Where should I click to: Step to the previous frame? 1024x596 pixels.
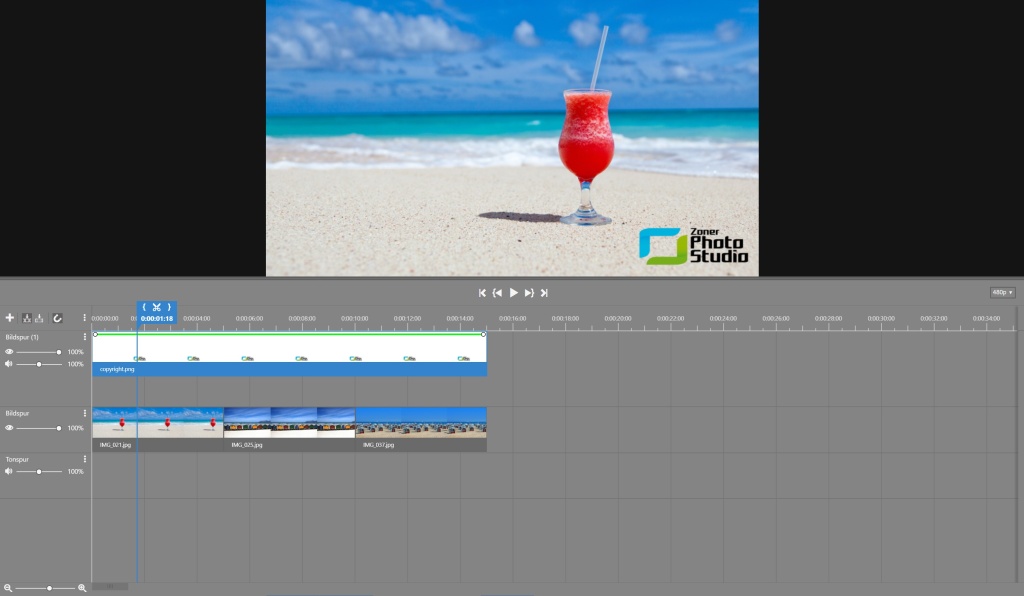coord(497,293)
